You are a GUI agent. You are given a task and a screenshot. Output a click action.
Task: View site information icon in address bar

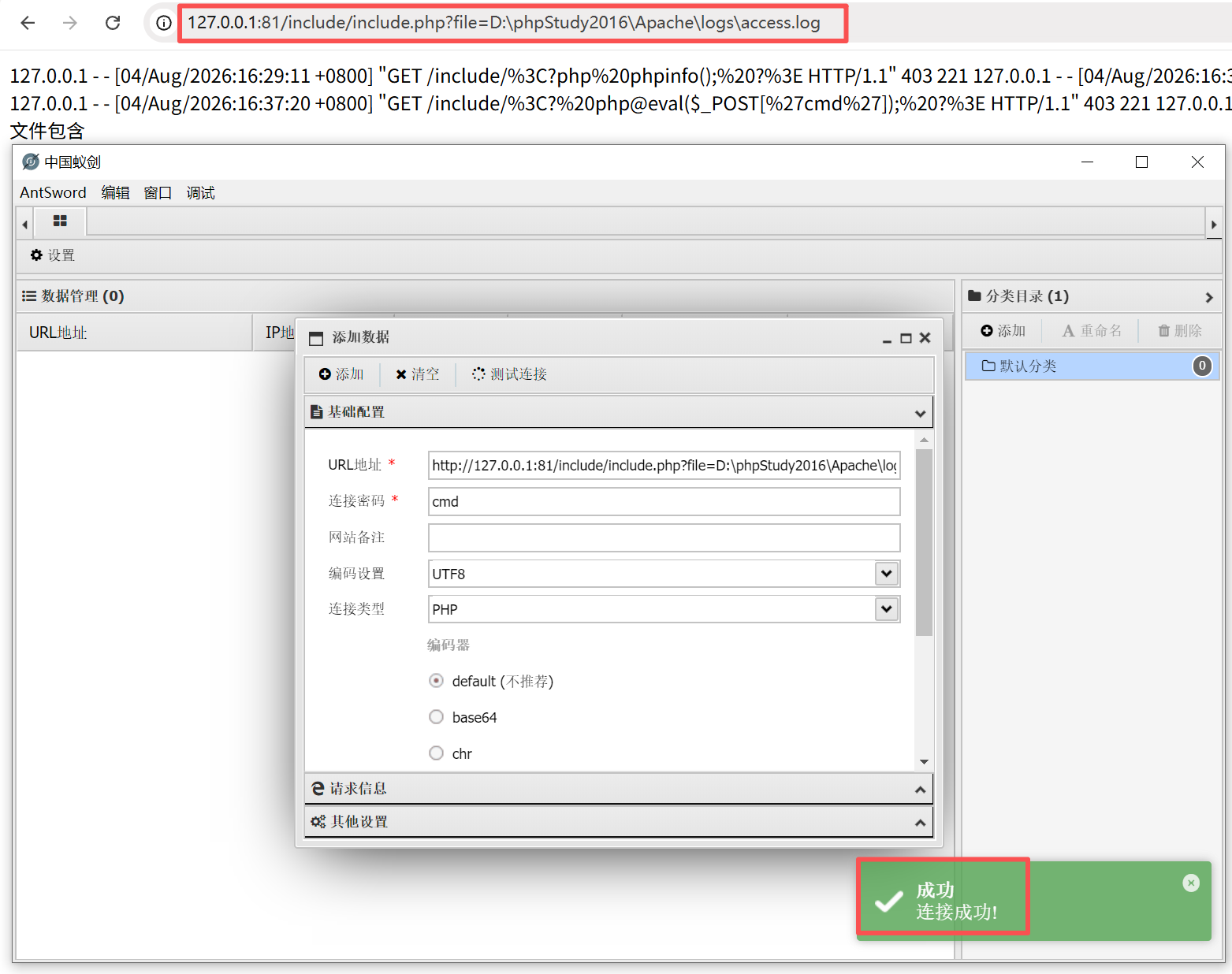point(163,23)
